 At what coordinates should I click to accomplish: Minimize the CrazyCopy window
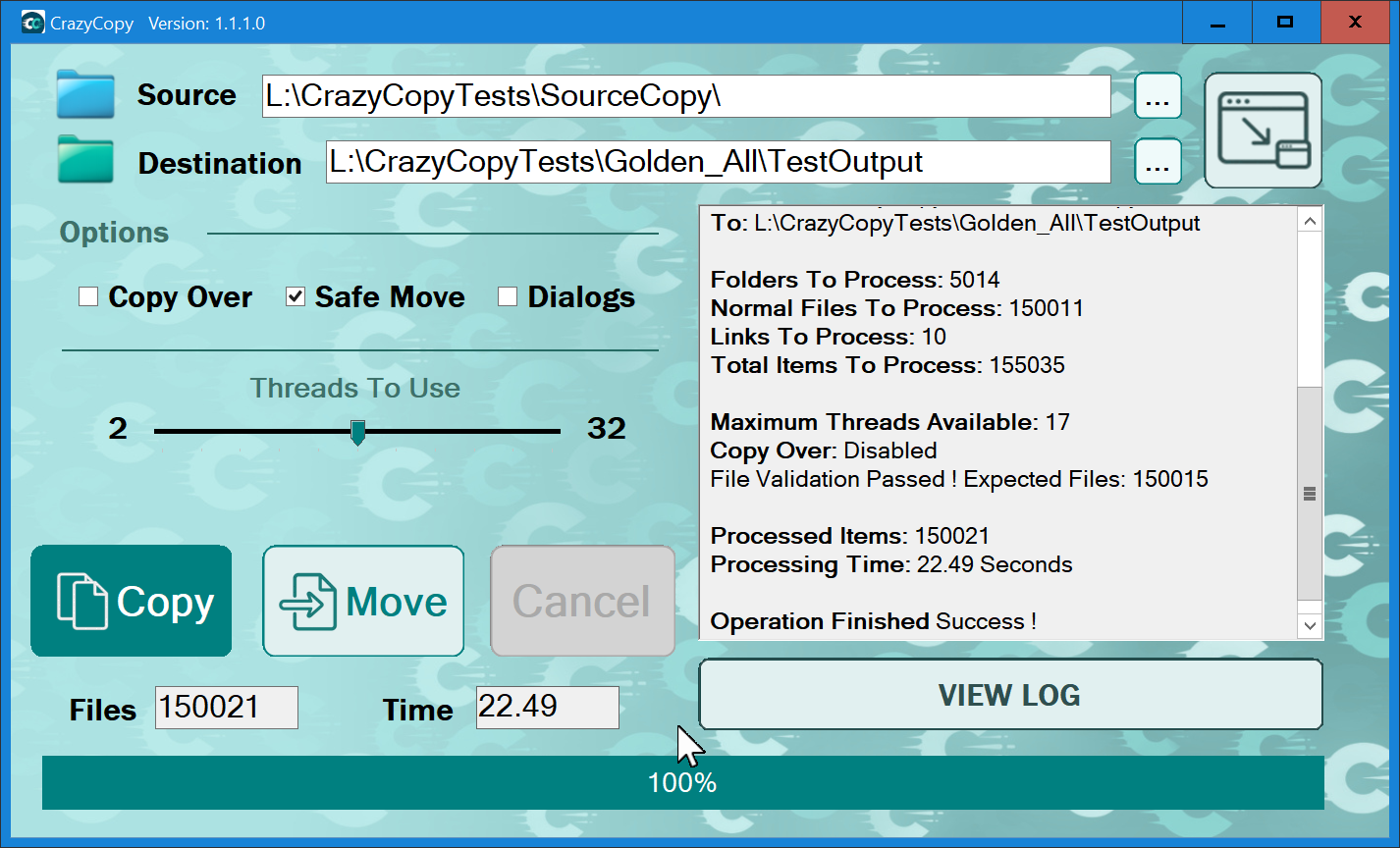tap(1218, 22)
